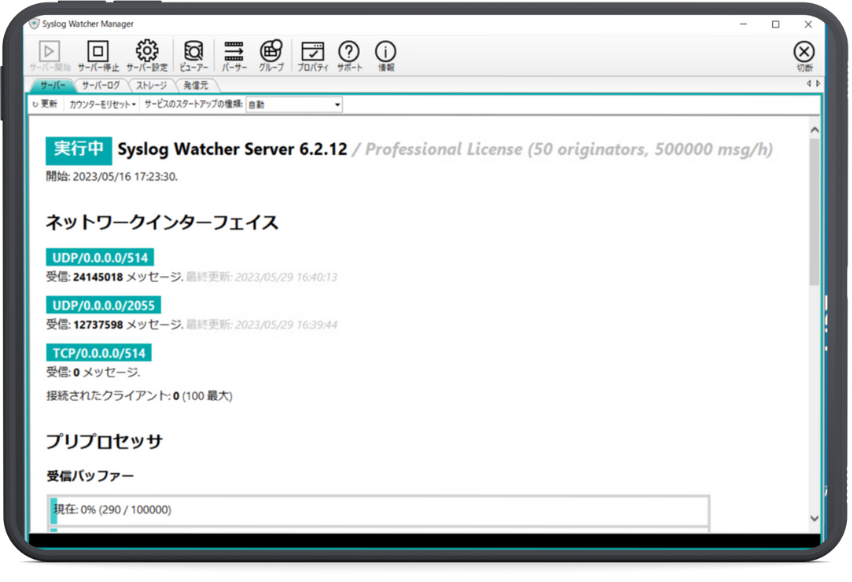This screenshot has height=582, width=852.
Task: Click the greyed サーバー開始 start icon
Action: 49,56
